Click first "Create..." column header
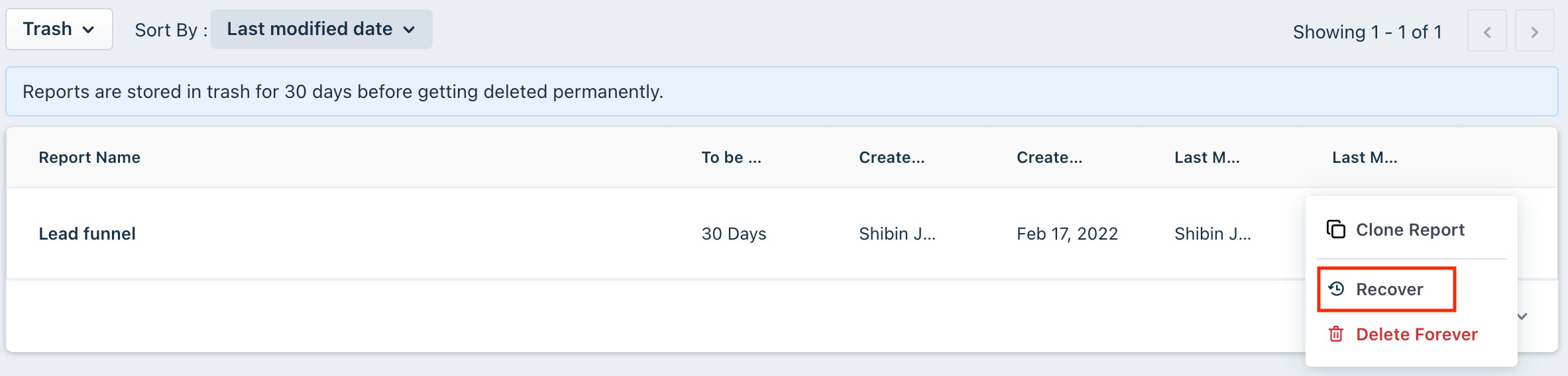1568x376 pixels. [891, 158]
